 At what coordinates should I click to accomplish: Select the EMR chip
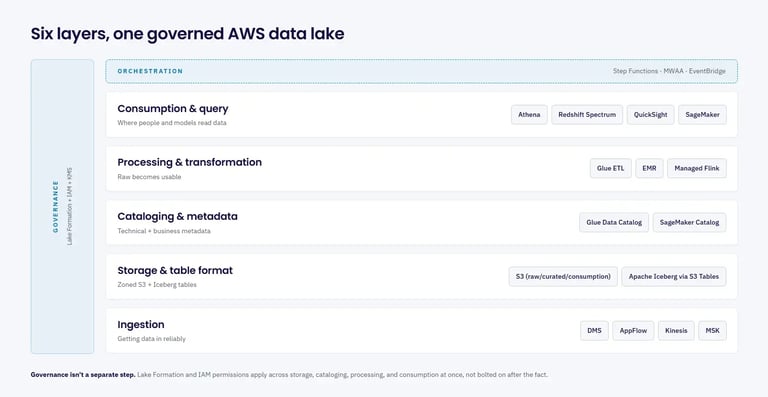tap(649, 168)
